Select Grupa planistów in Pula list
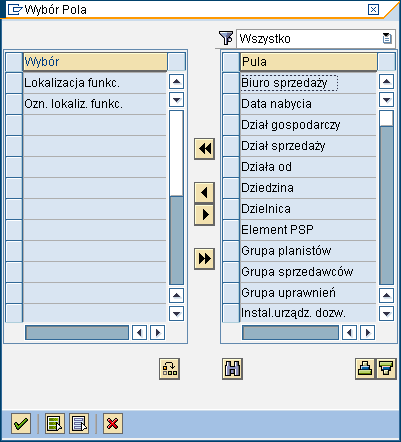The image size is (401, 442). click(x=308, y=251)
